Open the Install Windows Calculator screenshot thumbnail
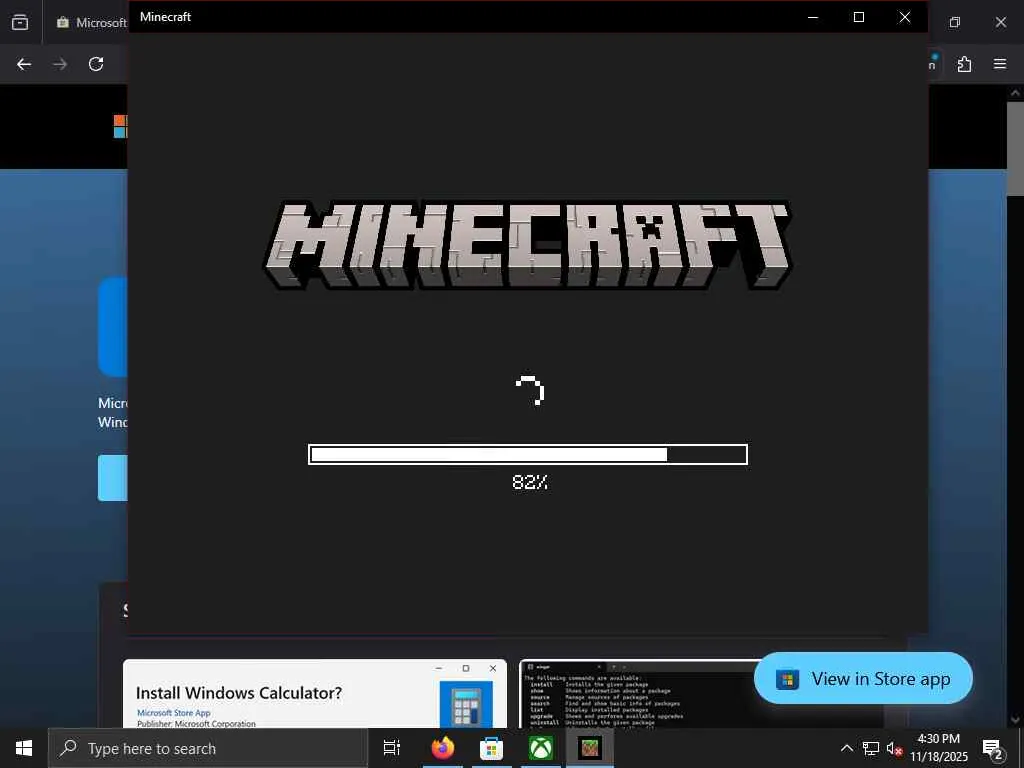 315,694
